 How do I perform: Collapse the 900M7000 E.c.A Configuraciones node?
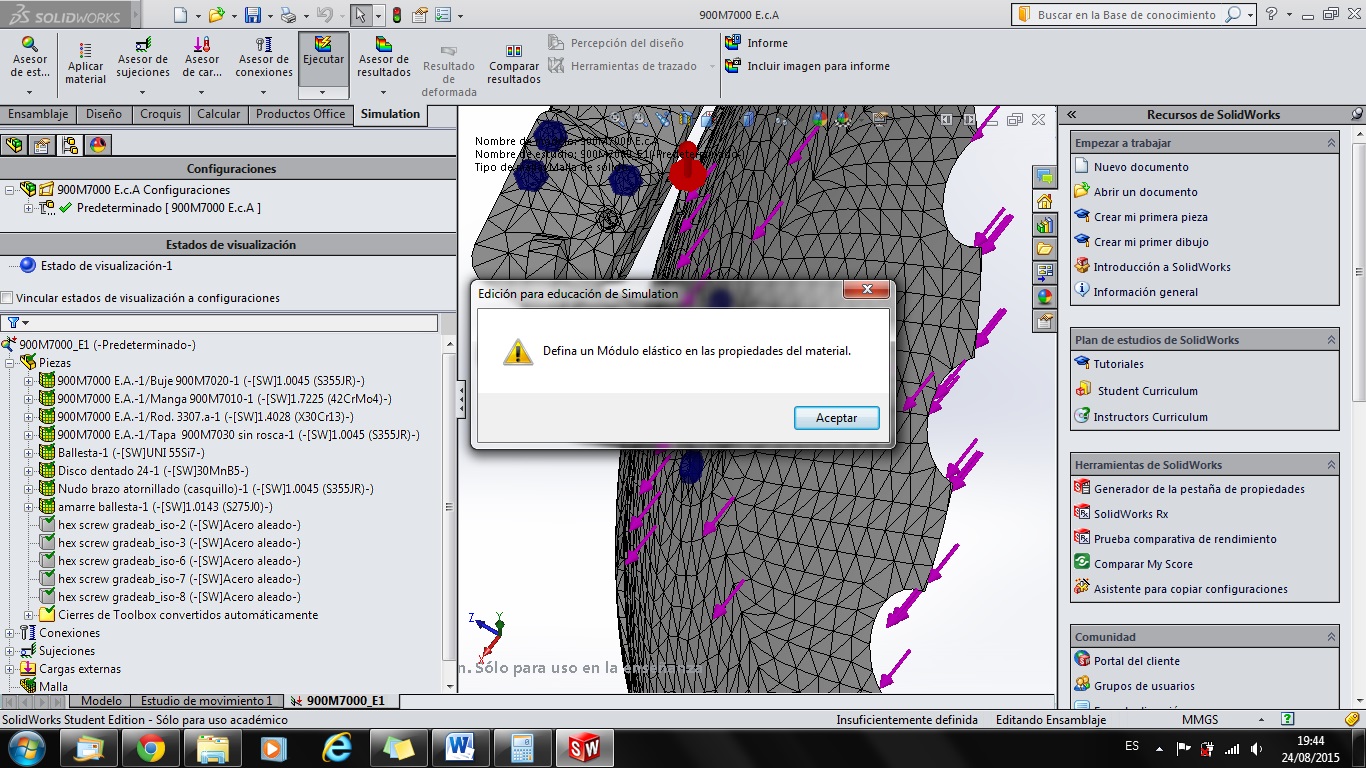click(x=10, y=190)
